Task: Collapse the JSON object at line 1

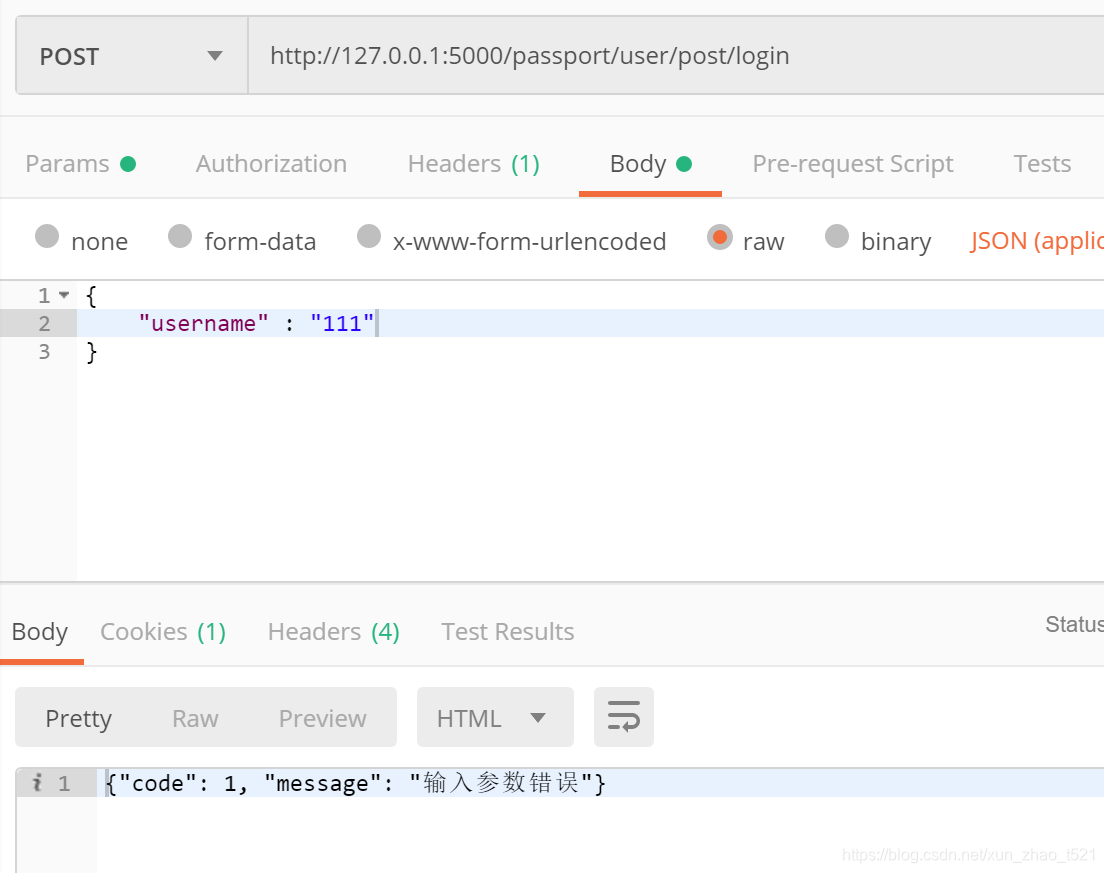Action: tap(64, 295)
